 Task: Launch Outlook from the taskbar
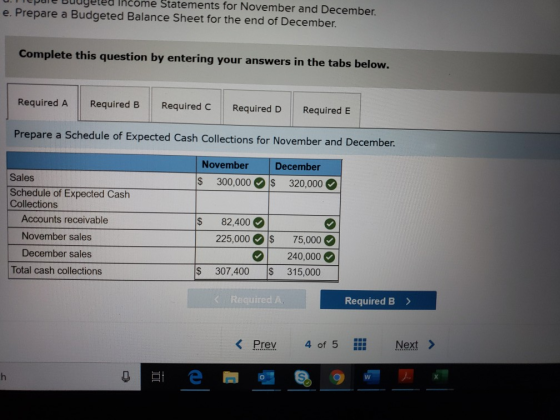click(266, 378)
